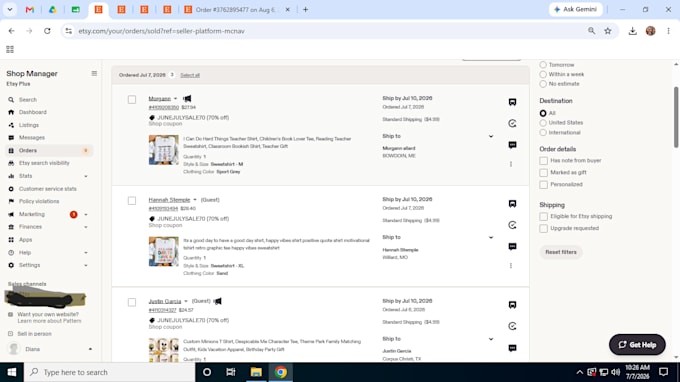Open the Google Drive pinned tab
The image size is (680, 382).
pyautogui.click(x=52, y=10)
